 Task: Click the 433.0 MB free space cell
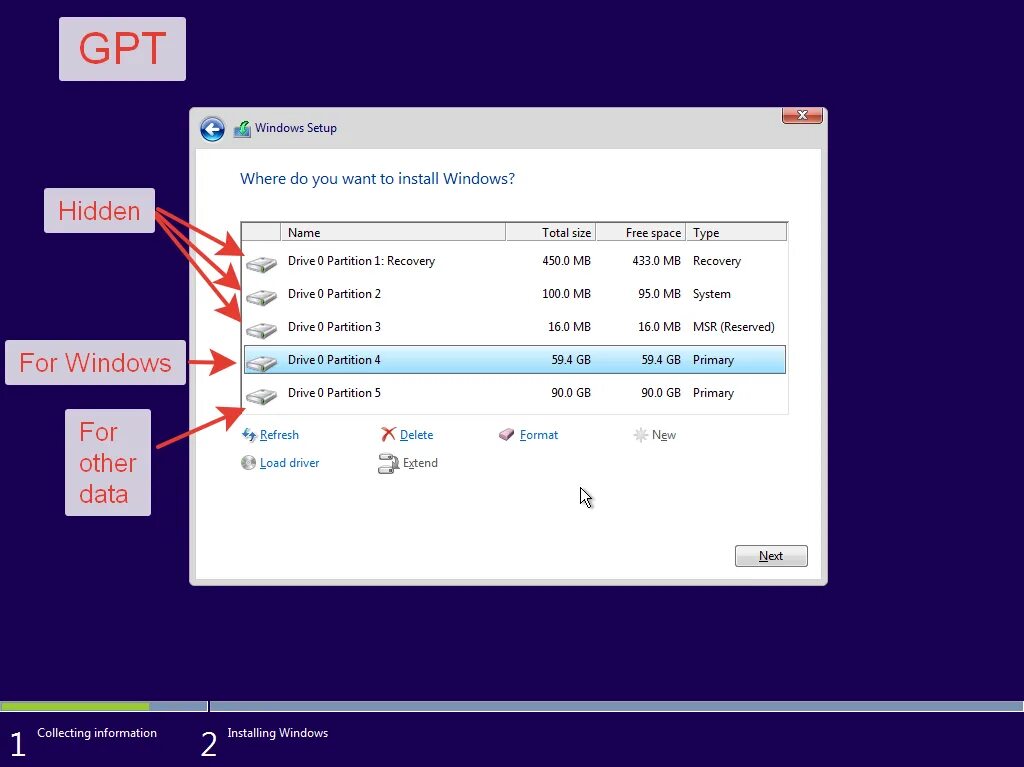pyautogui.click(x=656, y=261)
